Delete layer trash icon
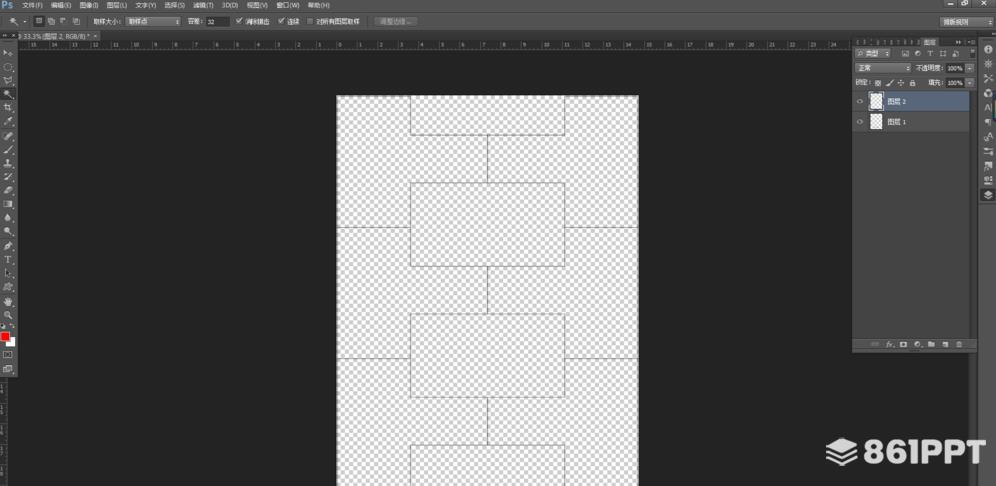Screen dimensions: 996x486 tap(959, 344)
